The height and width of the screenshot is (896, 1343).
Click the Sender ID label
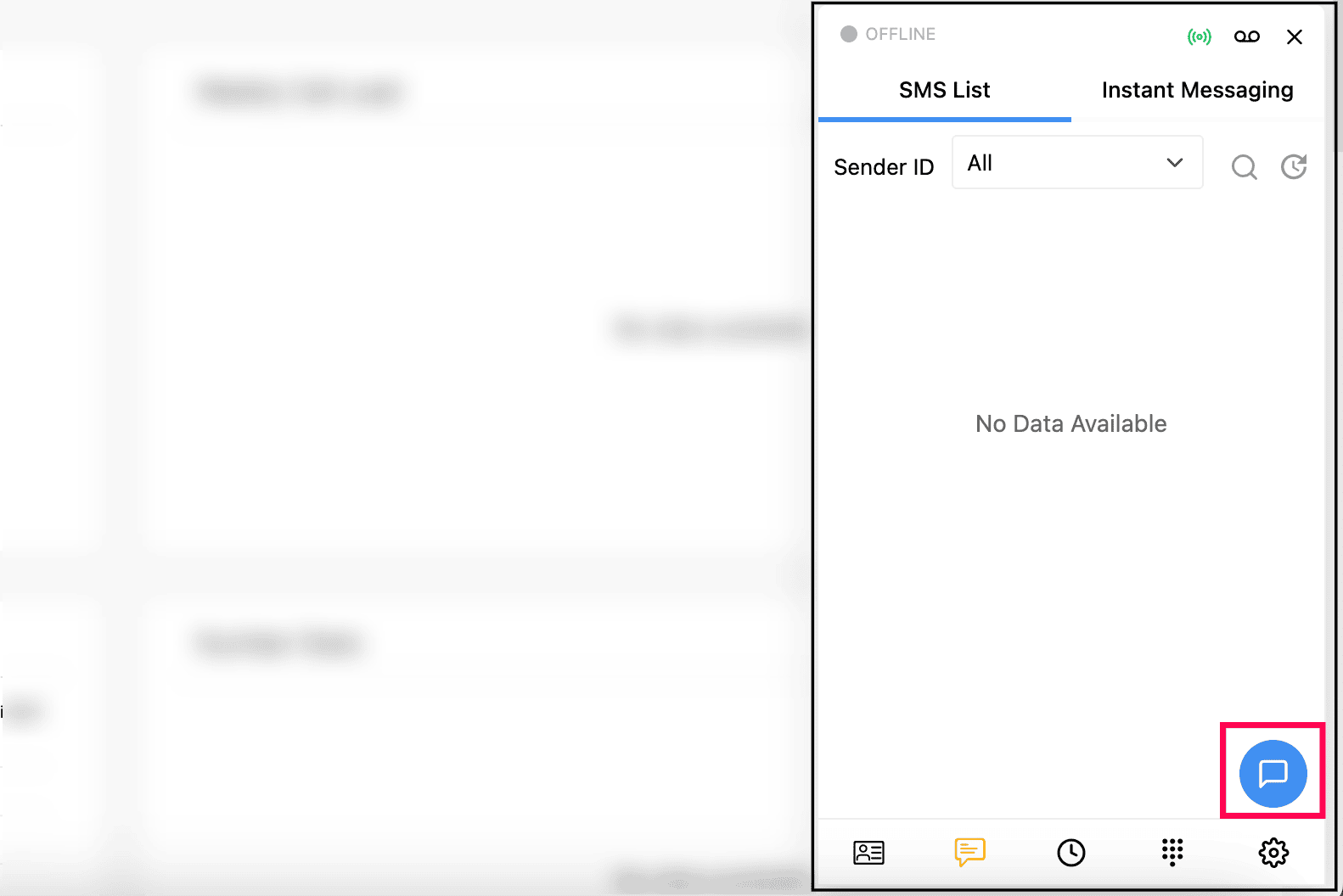884,167
